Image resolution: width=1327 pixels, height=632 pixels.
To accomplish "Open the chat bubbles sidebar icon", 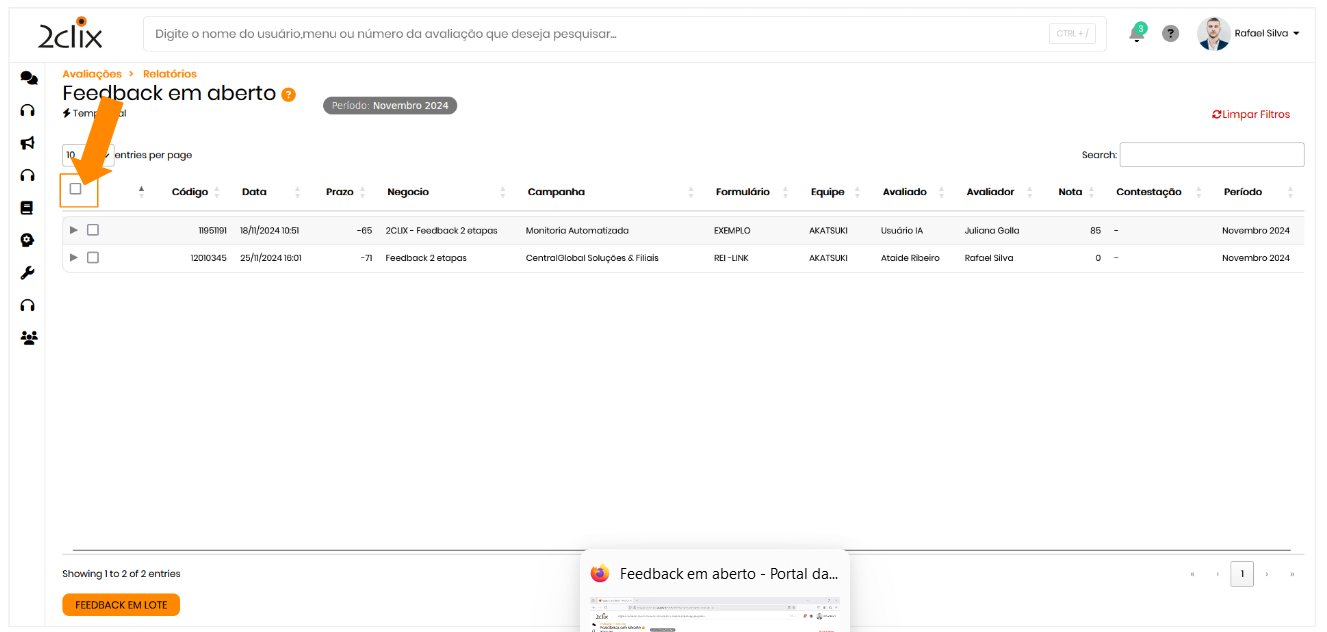I will point(29,78).
